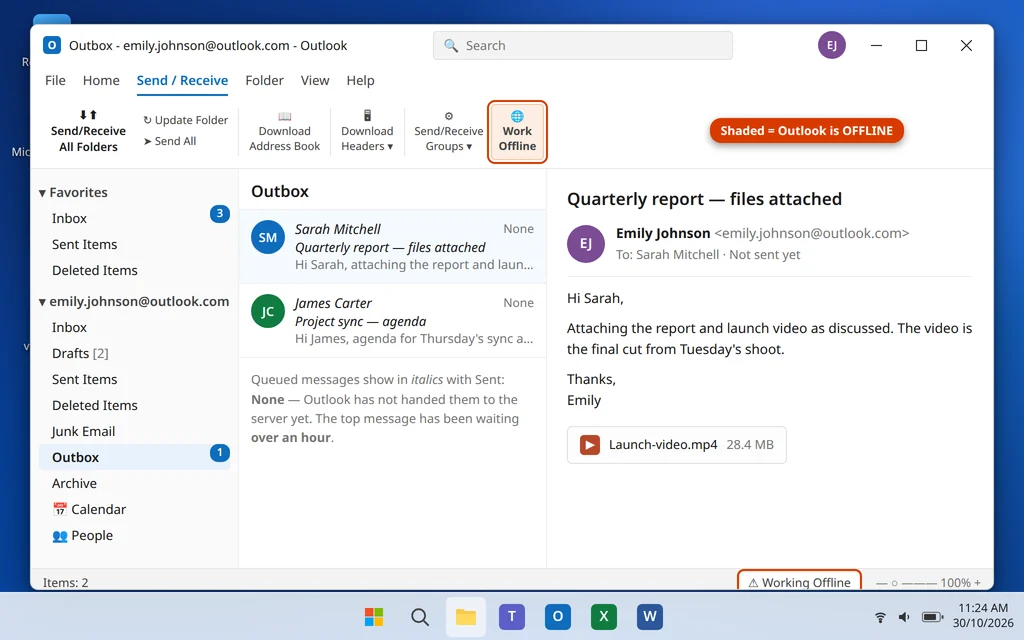The width and height of the screenshot is (1024, 640).
Task: Click 'To: Sarah Mitchell · Not sent yet' line
Action: tap(708, 255)
